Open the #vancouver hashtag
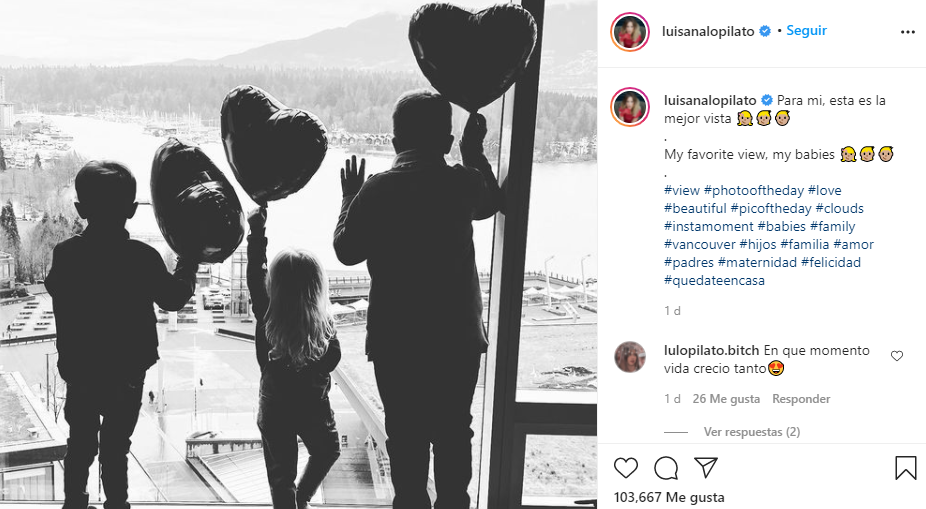 tap(699, 244)
